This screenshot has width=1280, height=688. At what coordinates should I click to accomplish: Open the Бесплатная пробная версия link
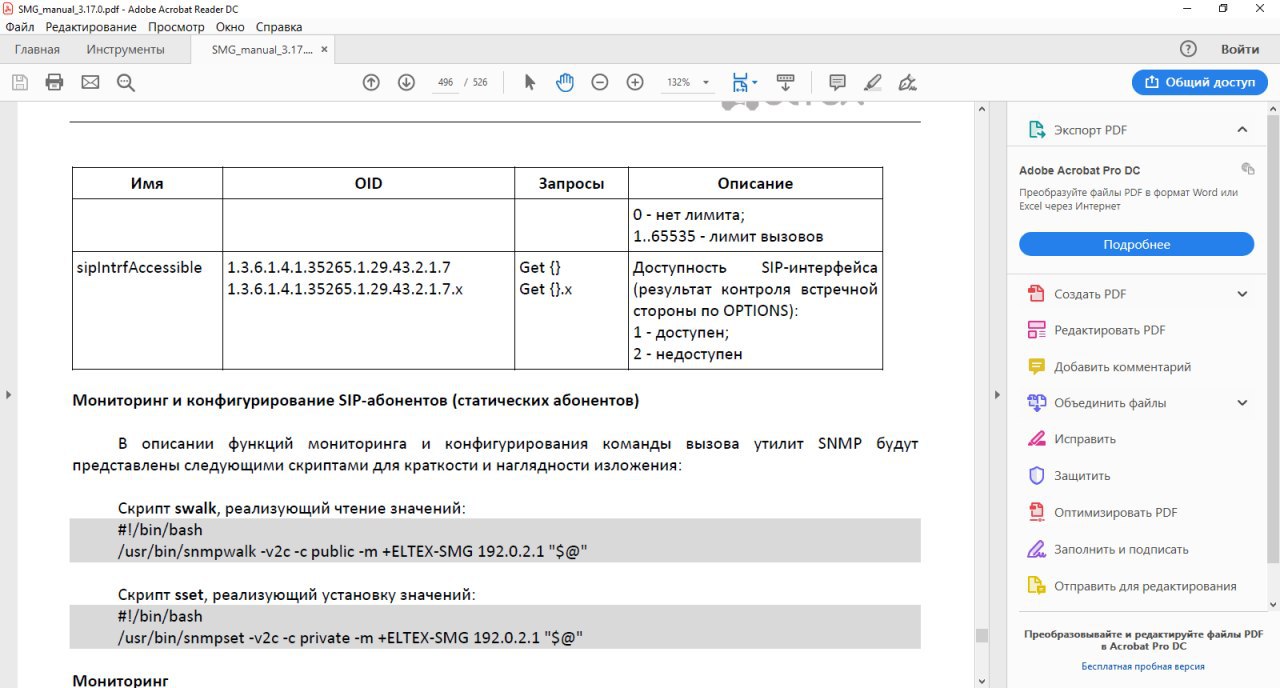(1142, 666)
